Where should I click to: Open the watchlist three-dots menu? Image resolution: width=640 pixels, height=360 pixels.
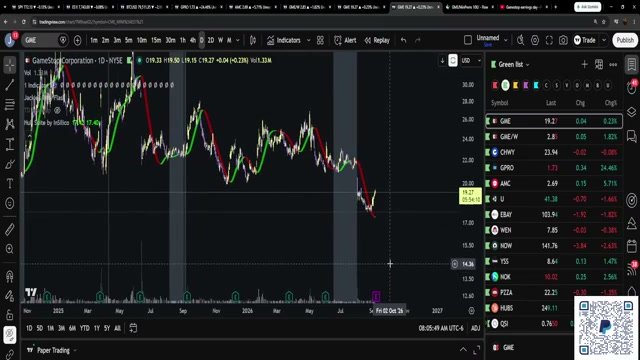pos(613,64)
